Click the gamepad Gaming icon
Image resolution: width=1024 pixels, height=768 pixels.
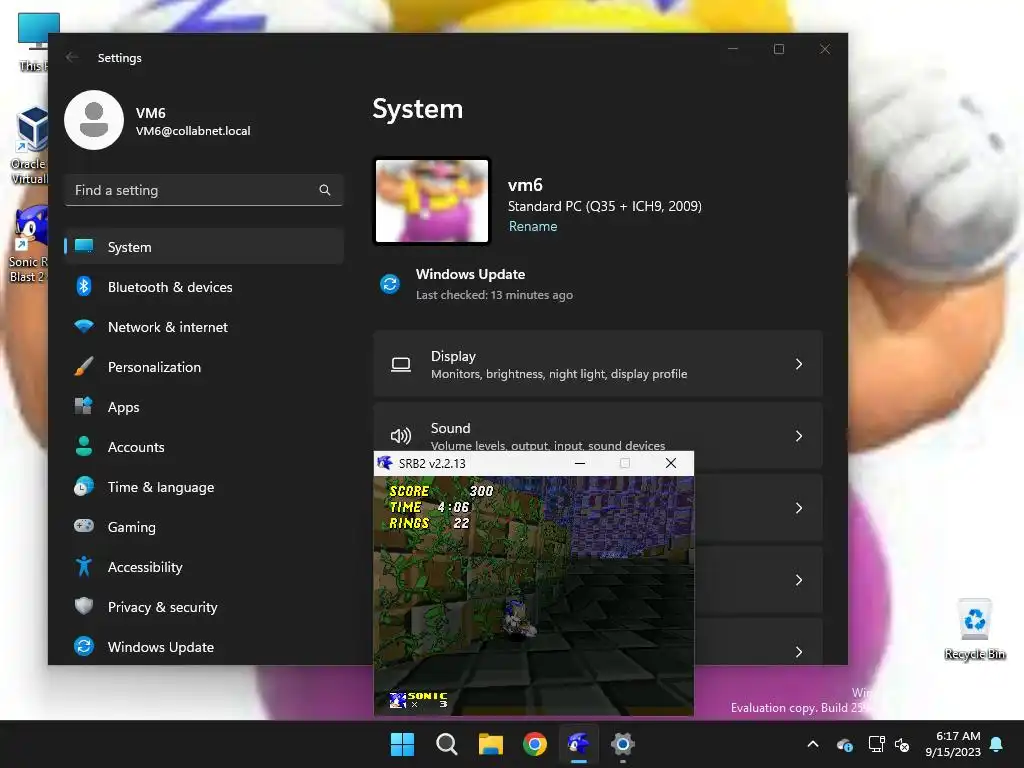point(84,526)
